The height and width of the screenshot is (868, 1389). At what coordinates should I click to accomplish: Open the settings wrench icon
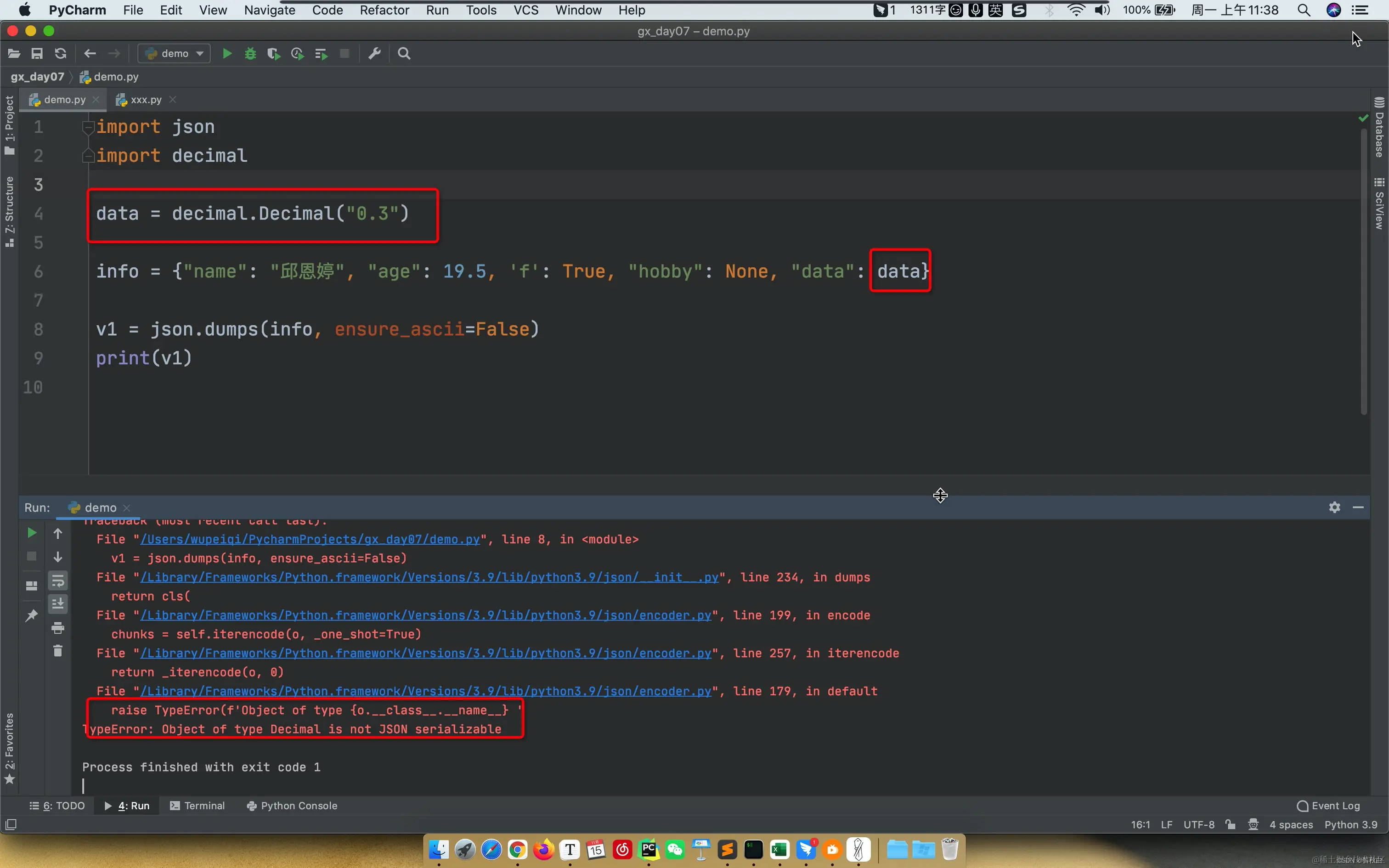point(374,53)
